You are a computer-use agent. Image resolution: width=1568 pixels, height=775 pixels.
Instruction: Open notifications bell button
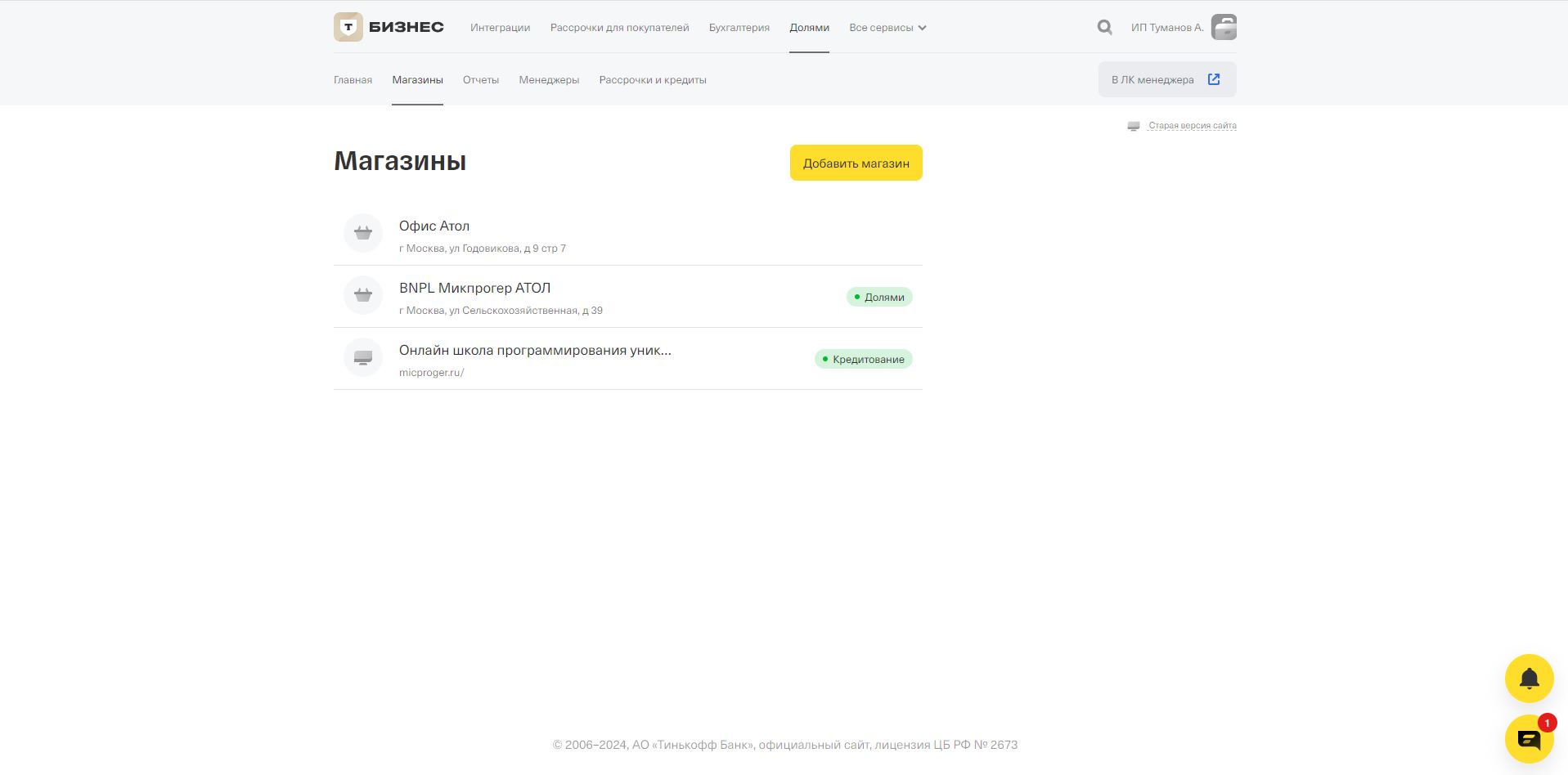click(1529, 678)
